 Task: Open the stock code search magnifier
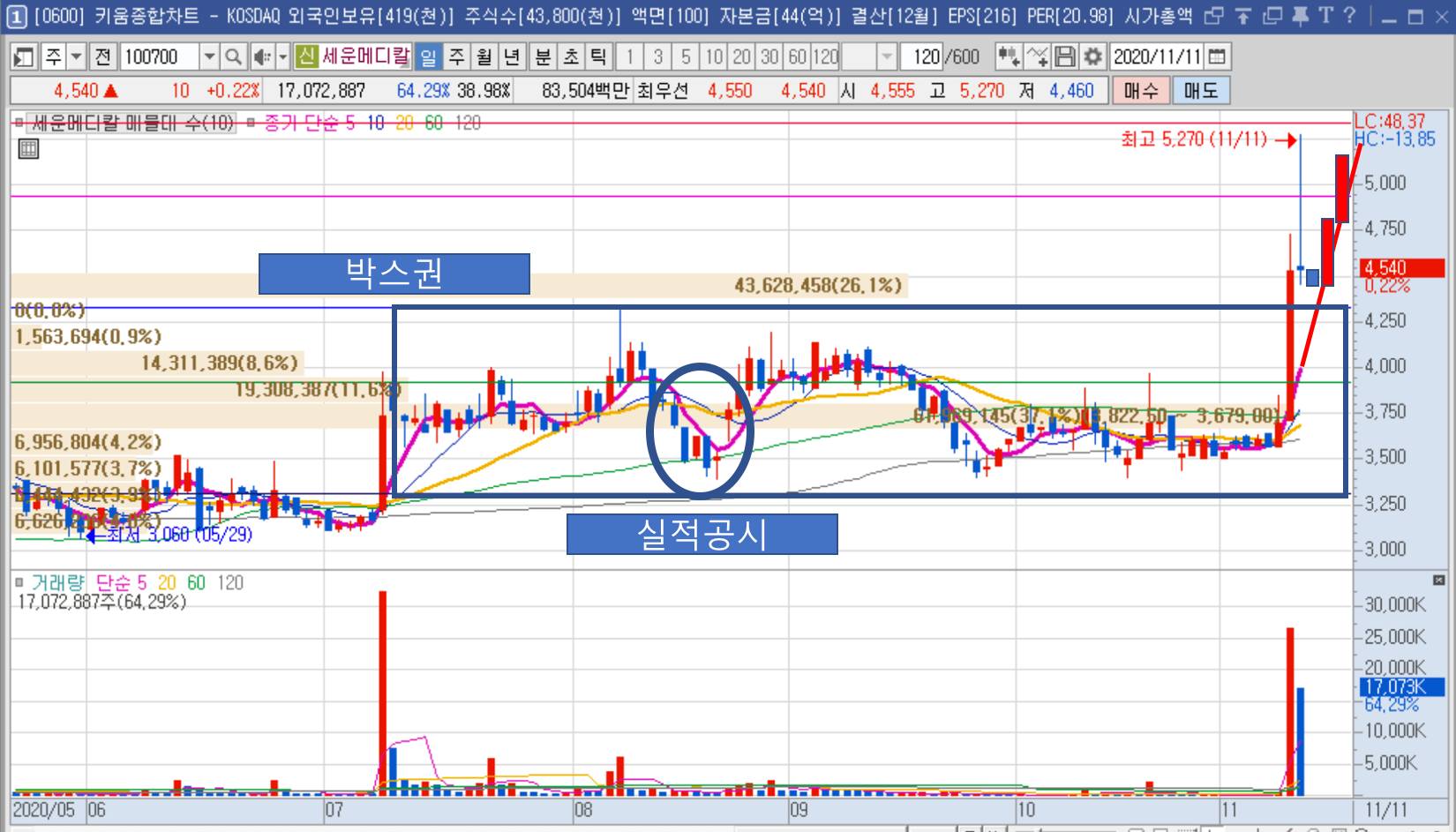[x=233, y=57]
